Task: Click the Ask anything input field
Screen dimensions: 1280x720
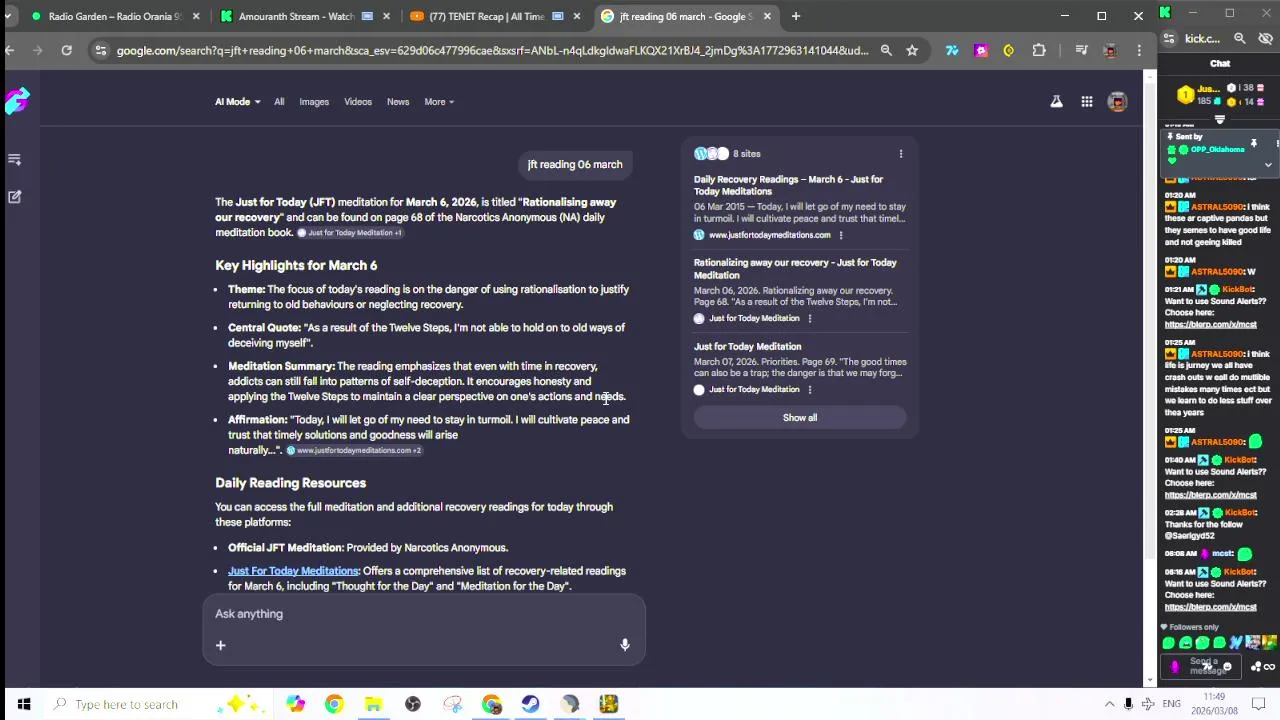Action: pyautogui.click(x=424, y=614)
